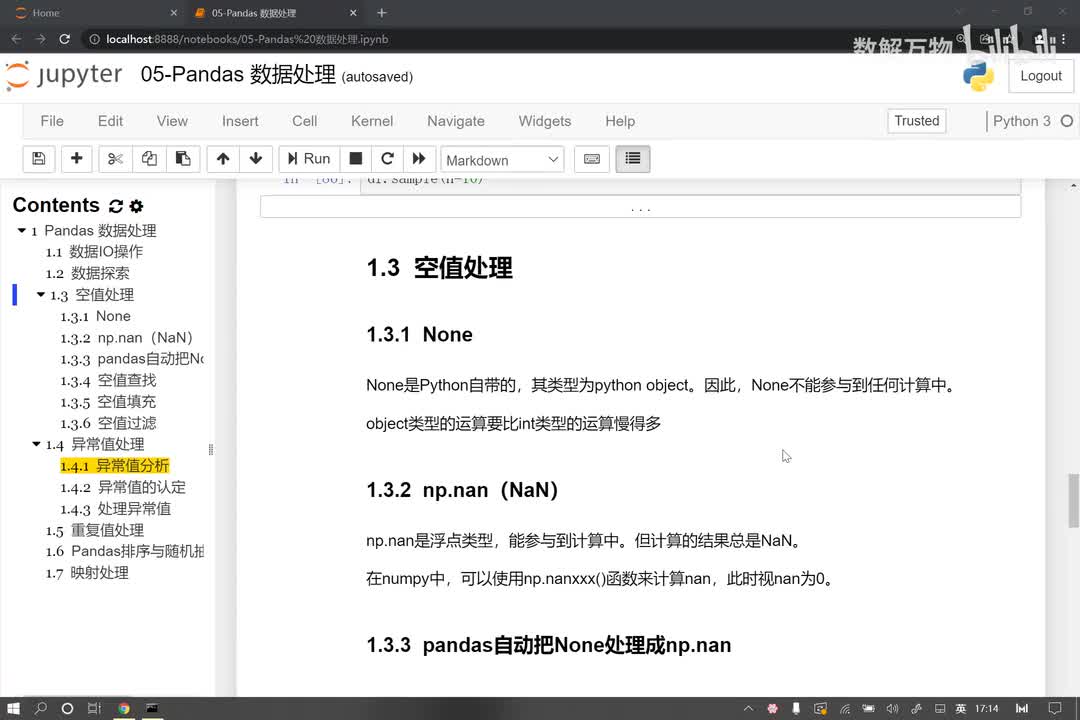
Task: Open the Kernel menu
Action: 372,121
